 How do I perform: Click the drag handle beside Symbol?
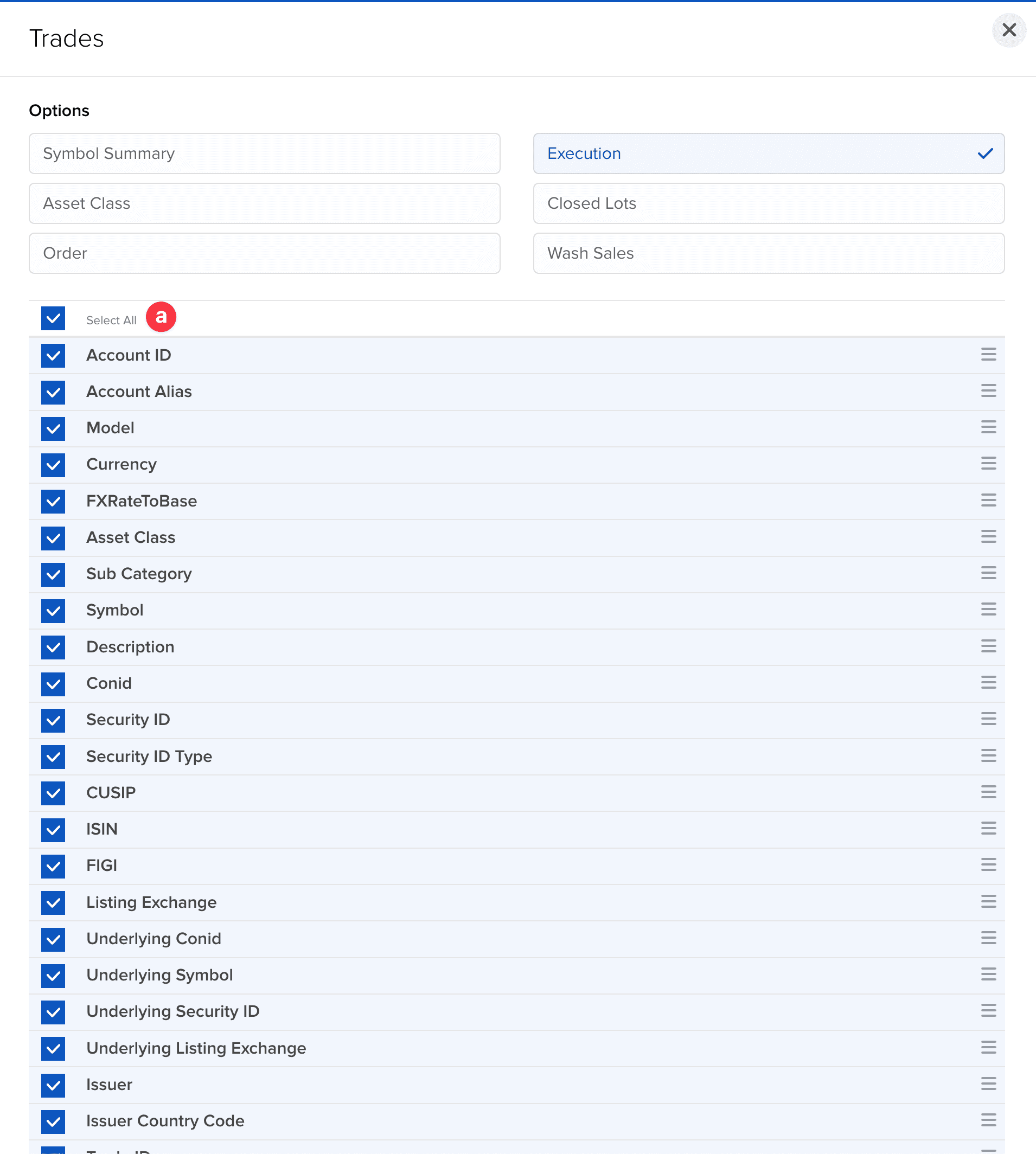point(988,610)
